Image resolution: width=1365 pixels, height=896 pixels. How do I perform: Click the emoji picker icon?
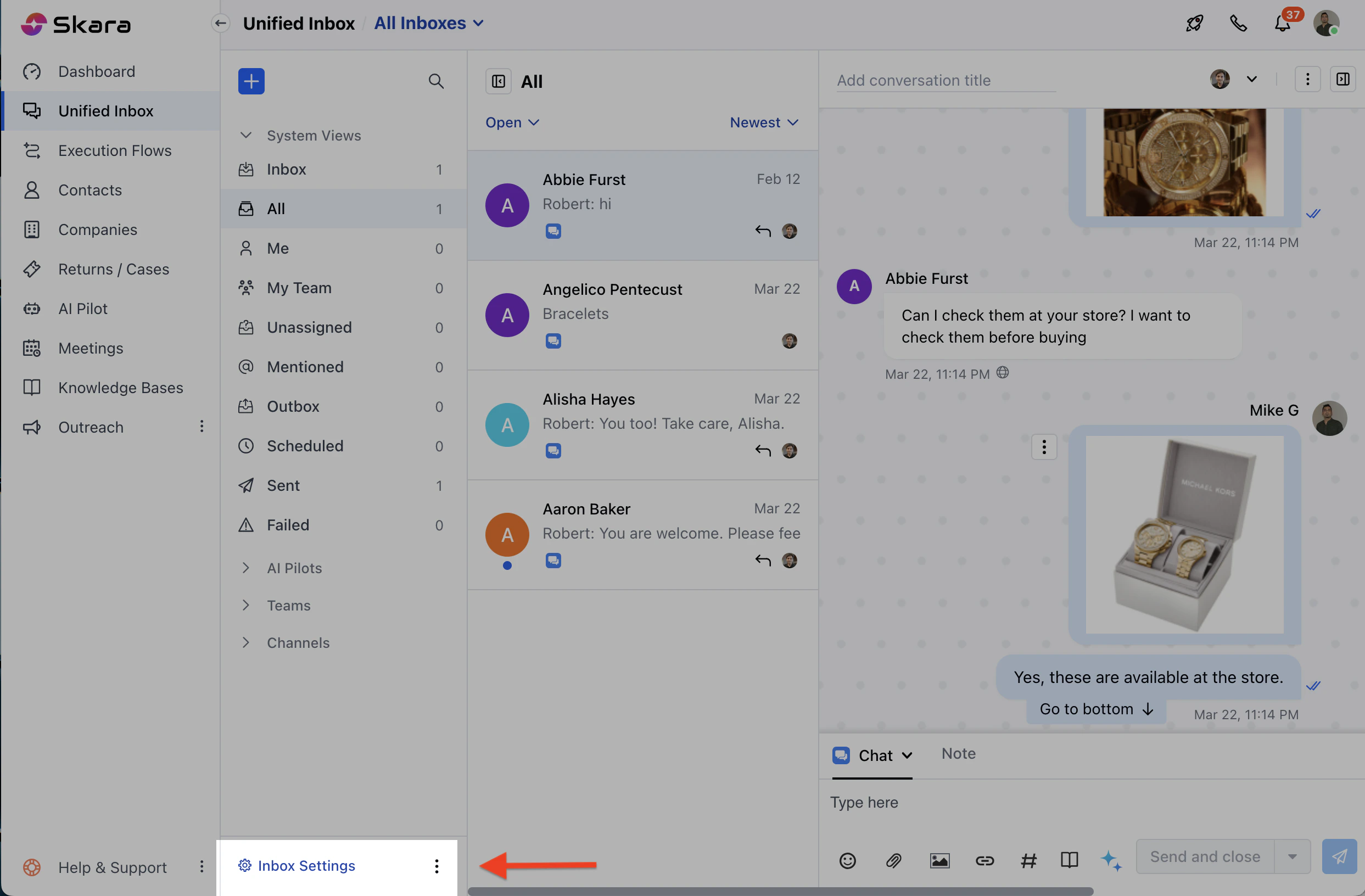point(847,860)
